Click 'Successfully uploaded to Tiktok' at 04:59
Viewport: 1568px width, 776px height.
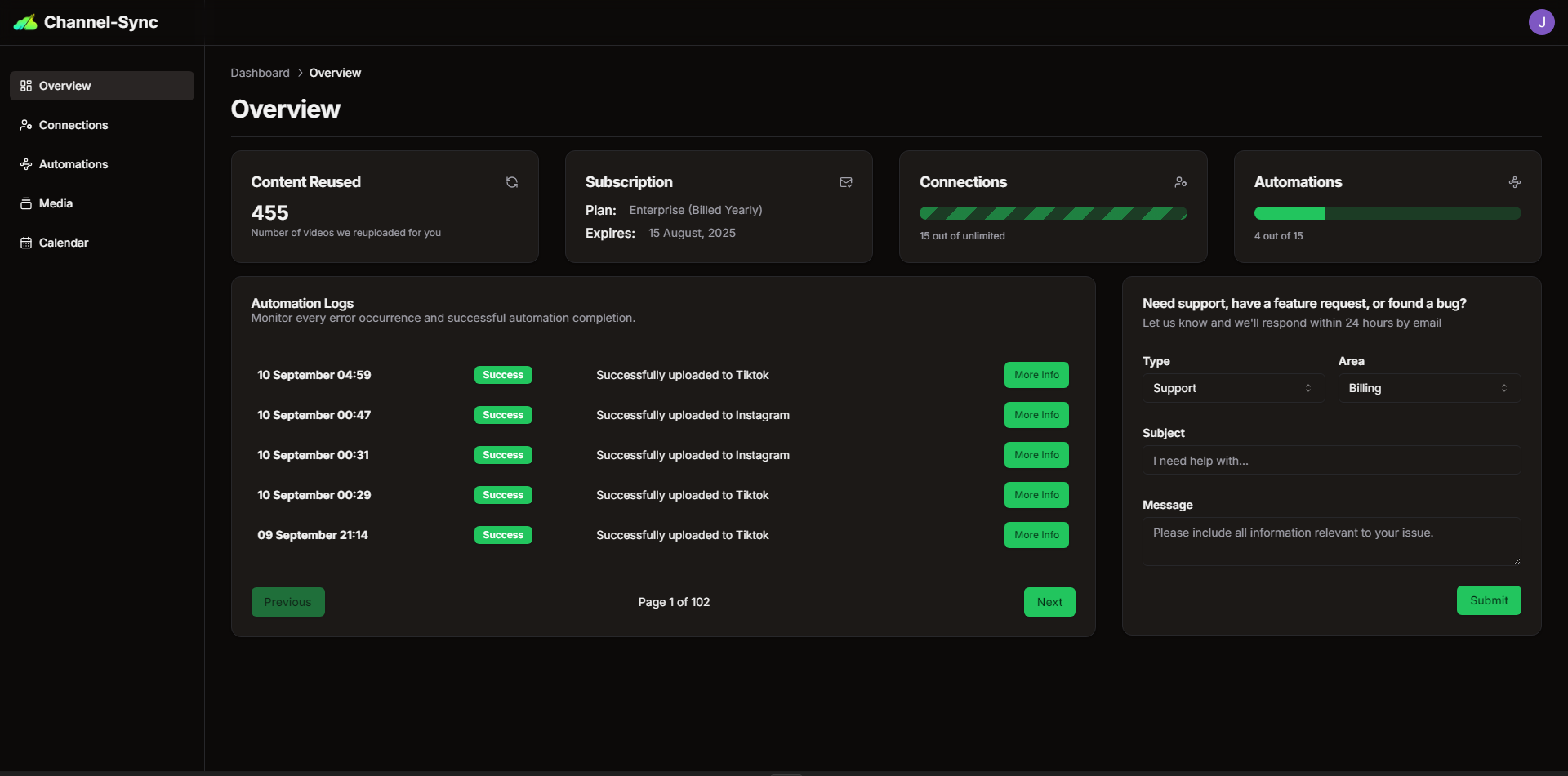tap(683, 375)
